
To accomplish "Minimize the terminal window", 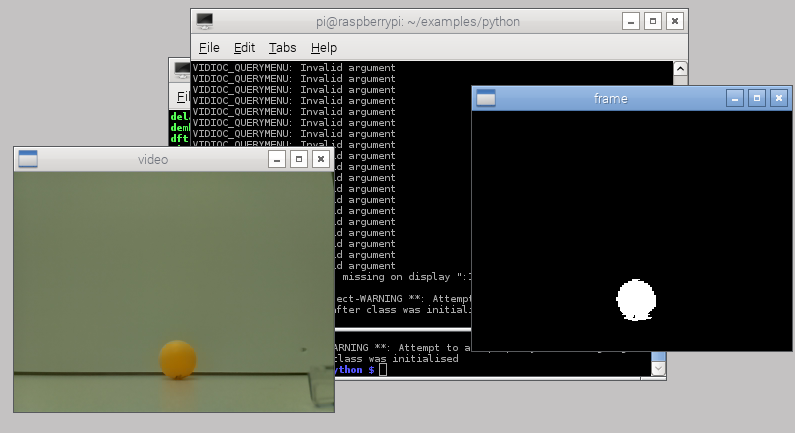I will (x=631, y=21).
